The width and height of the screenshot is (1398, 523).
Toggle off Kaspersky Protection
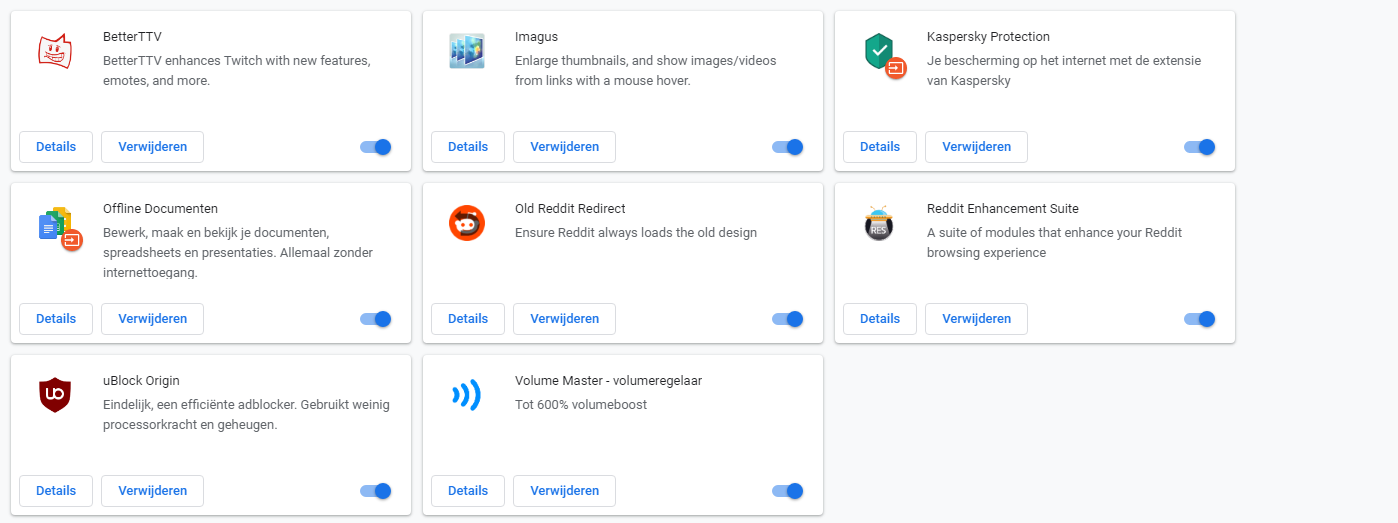(1200, 147)
